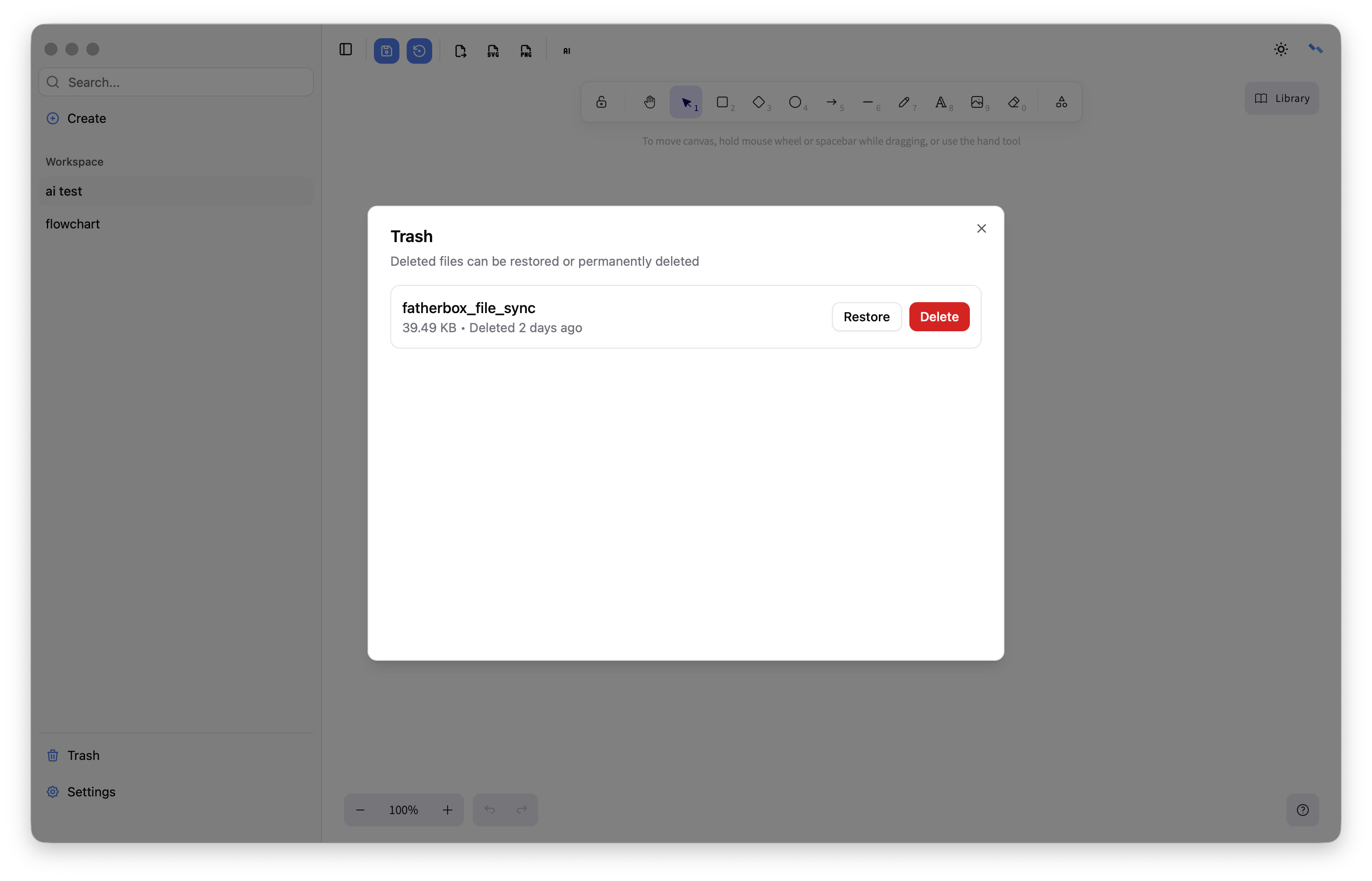Select the Insert image tool
This screenshot has height=881, width=1372.
coord(978,102)
